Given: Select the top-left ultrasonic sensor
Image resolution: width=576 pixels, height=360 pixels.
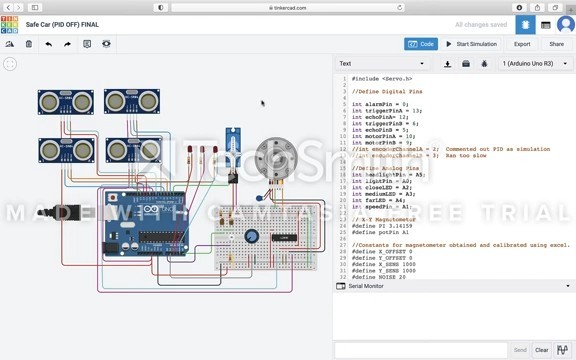Looking at the screenshot, I should tap(66, 102).
